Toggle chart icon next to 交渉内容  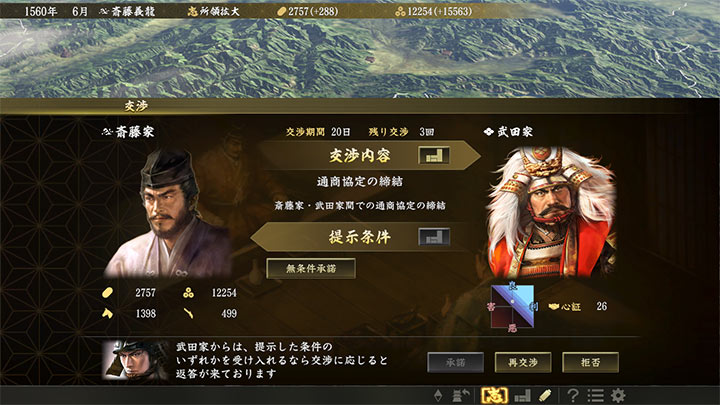click(434, 156)
